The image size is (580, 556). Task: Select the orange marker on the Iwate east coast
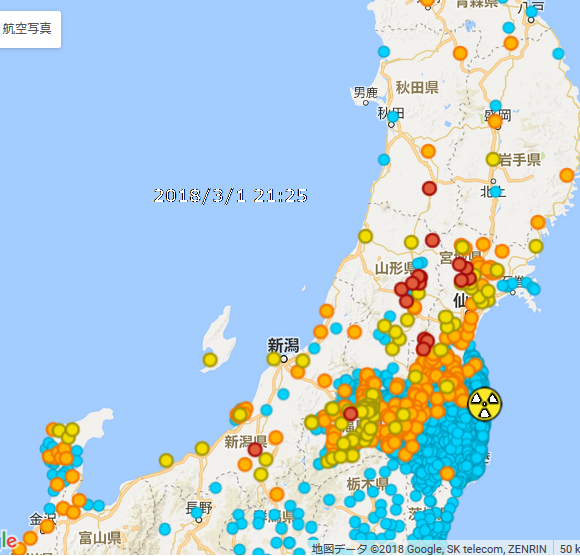(x=567, y=175)
